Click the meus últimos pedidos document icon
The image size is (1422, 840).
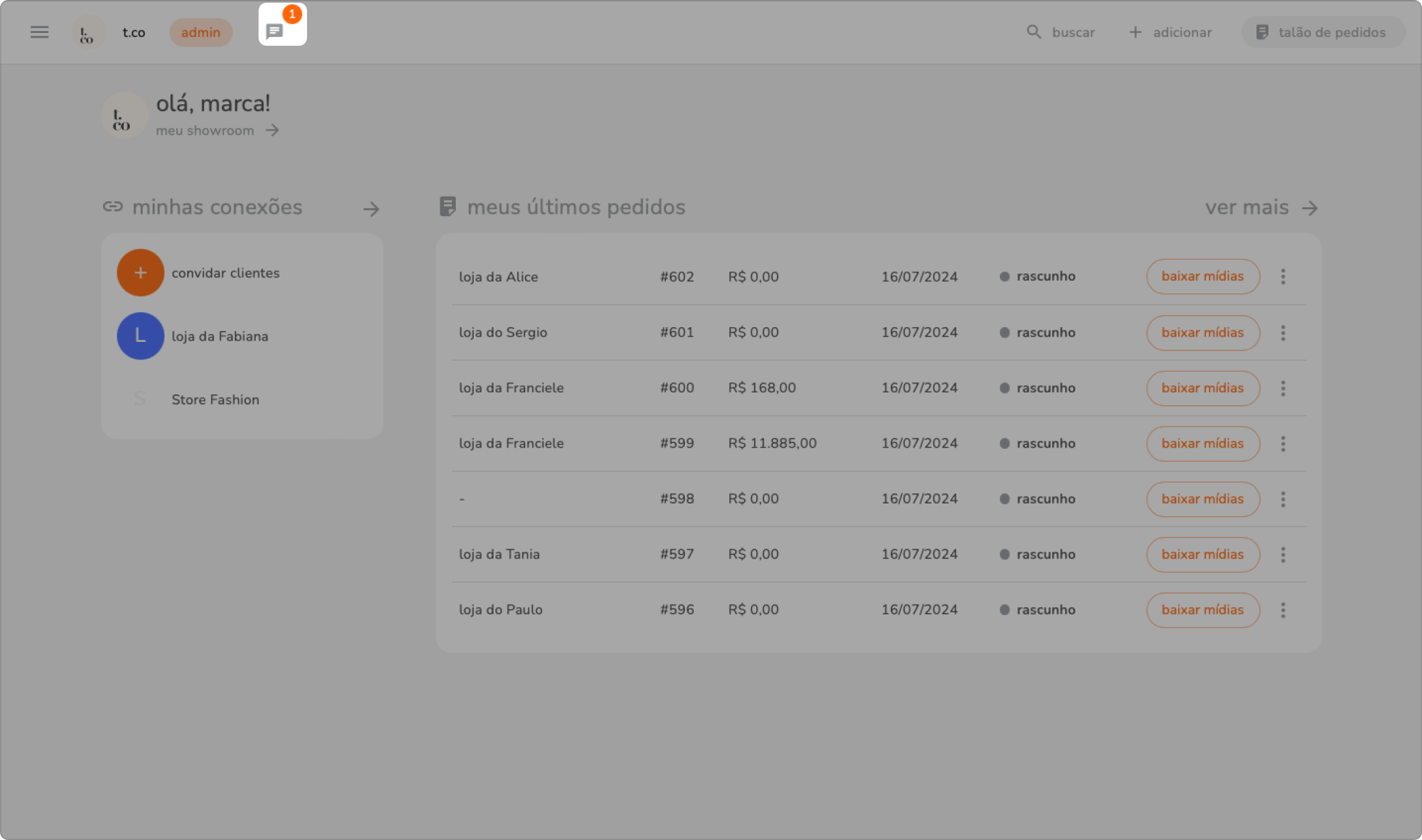pos(447,207)
